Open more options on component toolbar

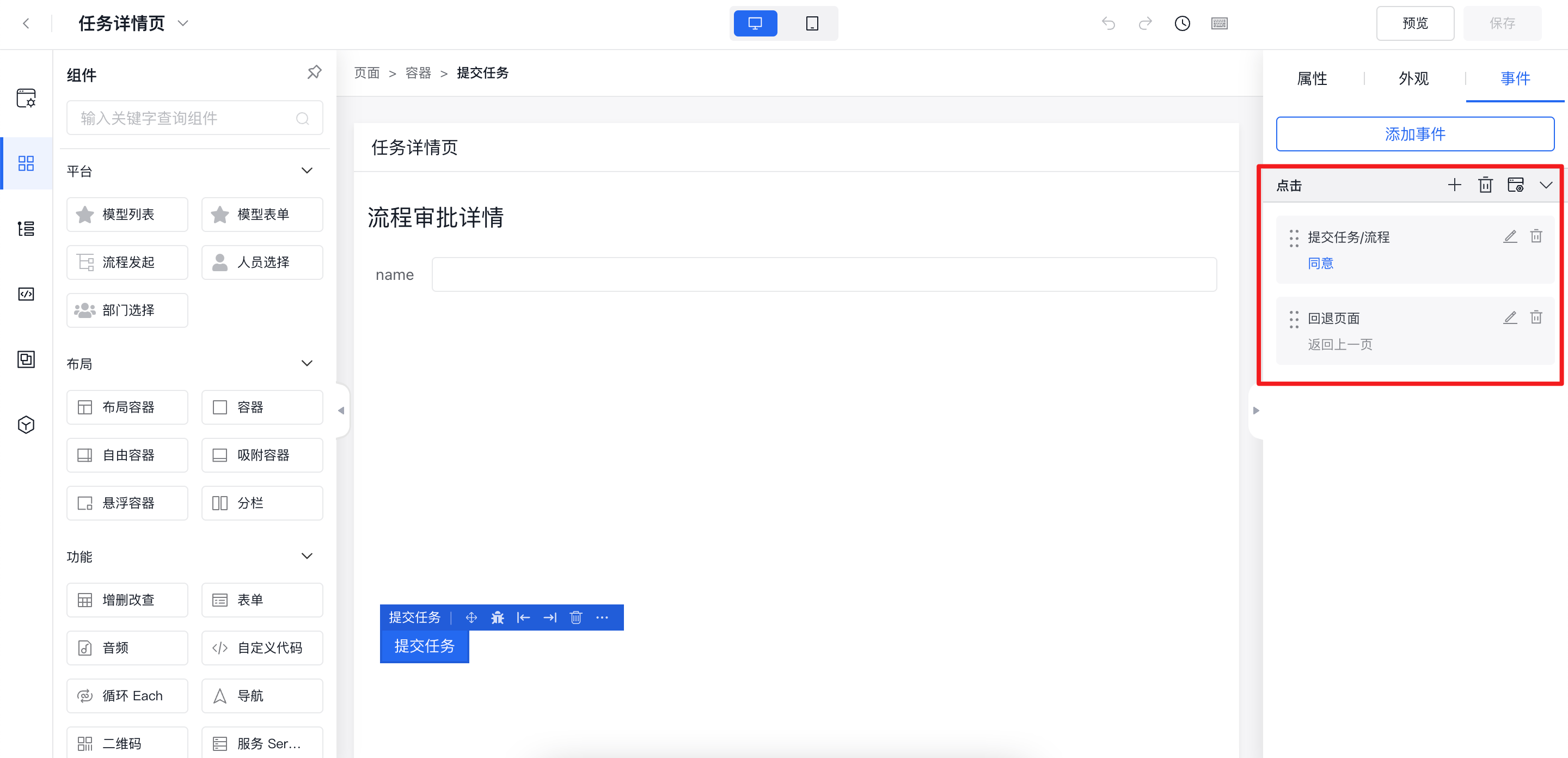coord(602,618)
